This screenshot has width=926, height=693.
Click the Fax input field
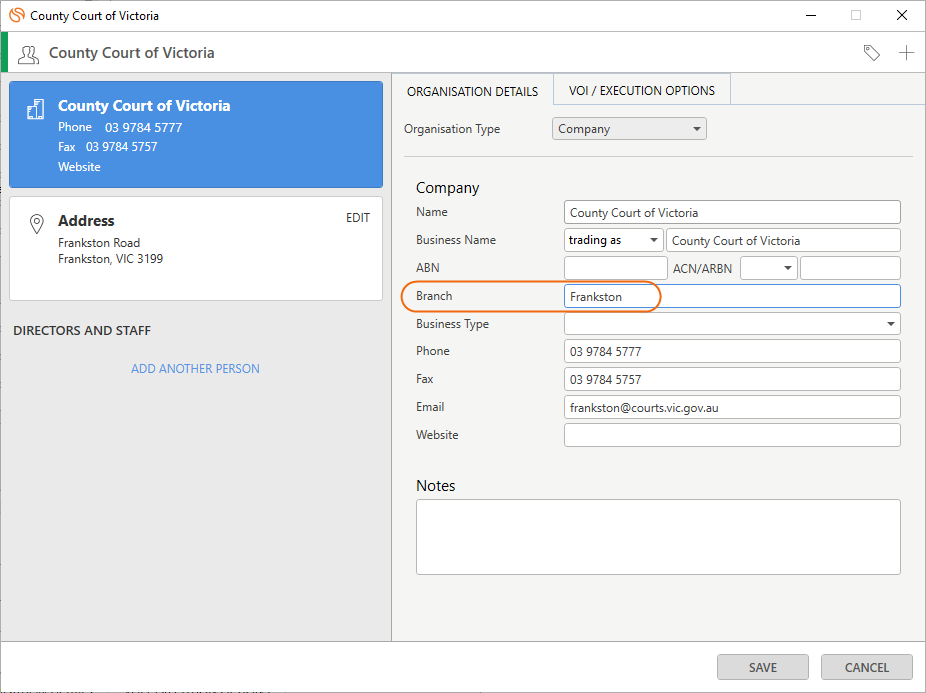pos(732,379)
